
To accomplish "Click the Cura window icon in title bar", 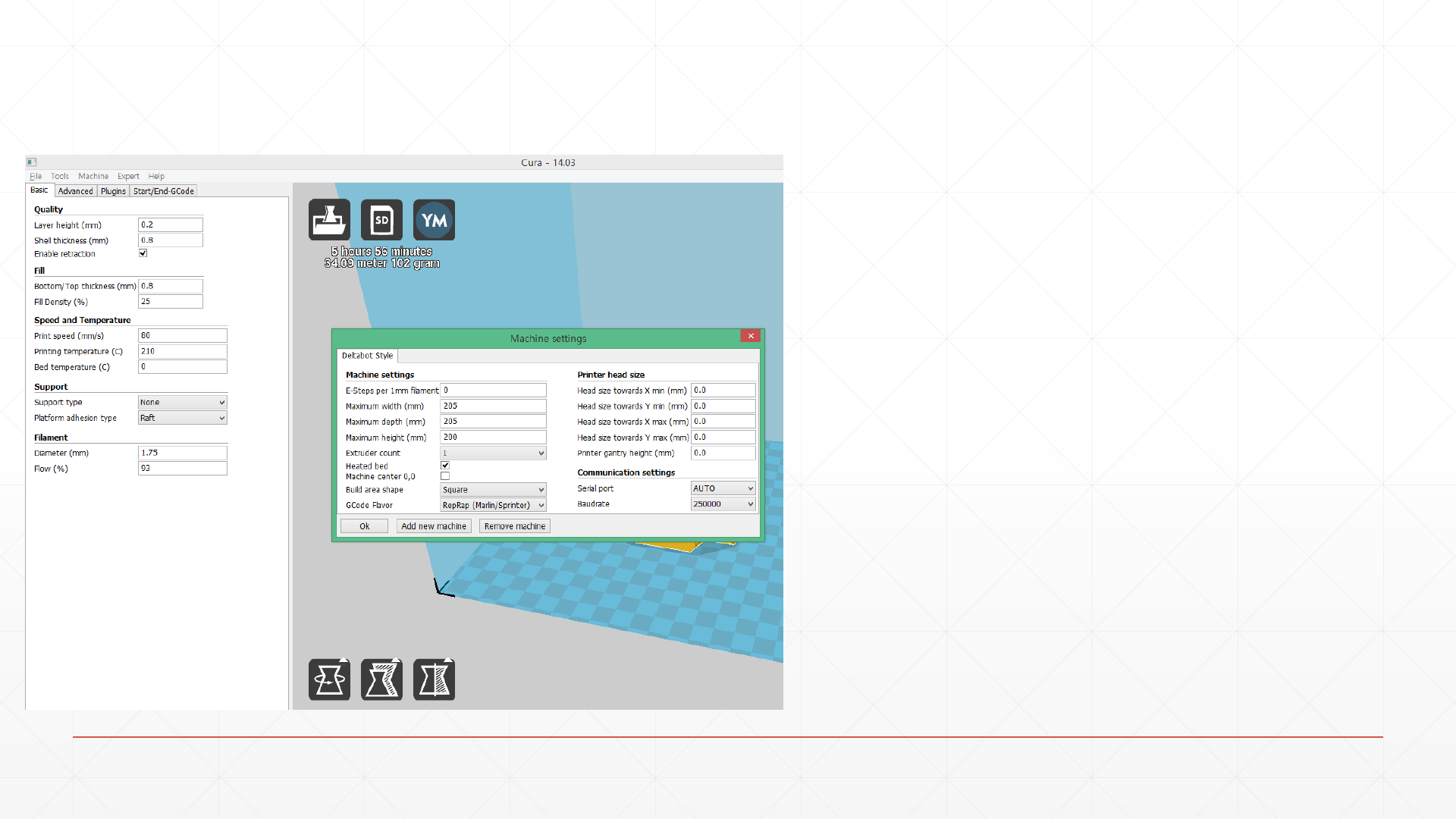I will [x=32, y=162].
